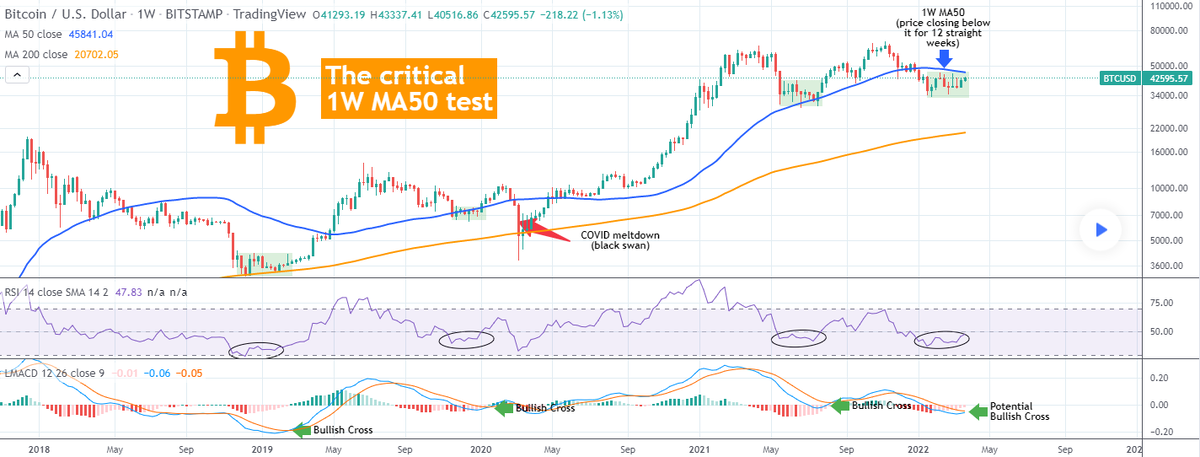Image resolution: width=1200 pixels, height=457 pixels.
Task: Click the 7000.00 price axis label
Action: 1168,215
